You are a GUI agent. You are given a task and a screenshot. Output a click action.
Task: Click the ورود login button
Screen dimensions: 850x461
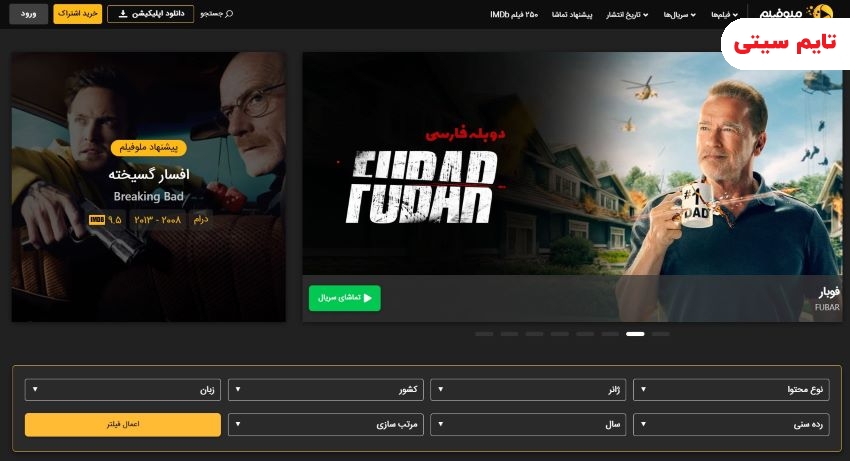(x=28, y=14)
